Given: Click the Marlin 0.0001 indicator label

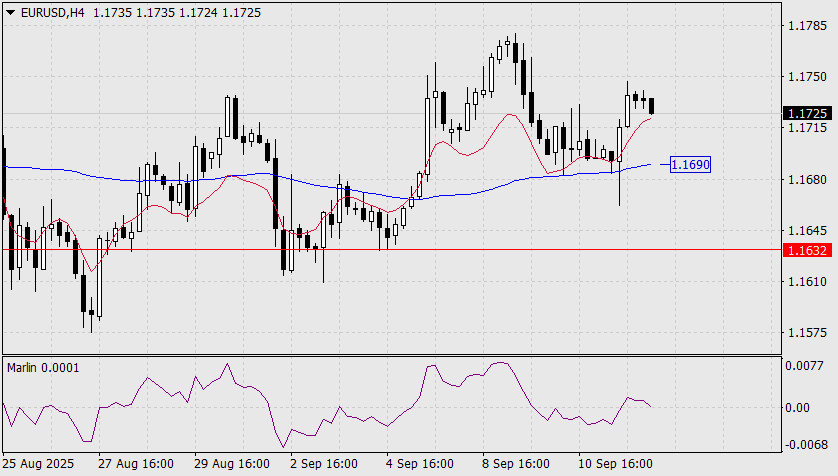Looking at the screenshot, I should coord(43,367).
